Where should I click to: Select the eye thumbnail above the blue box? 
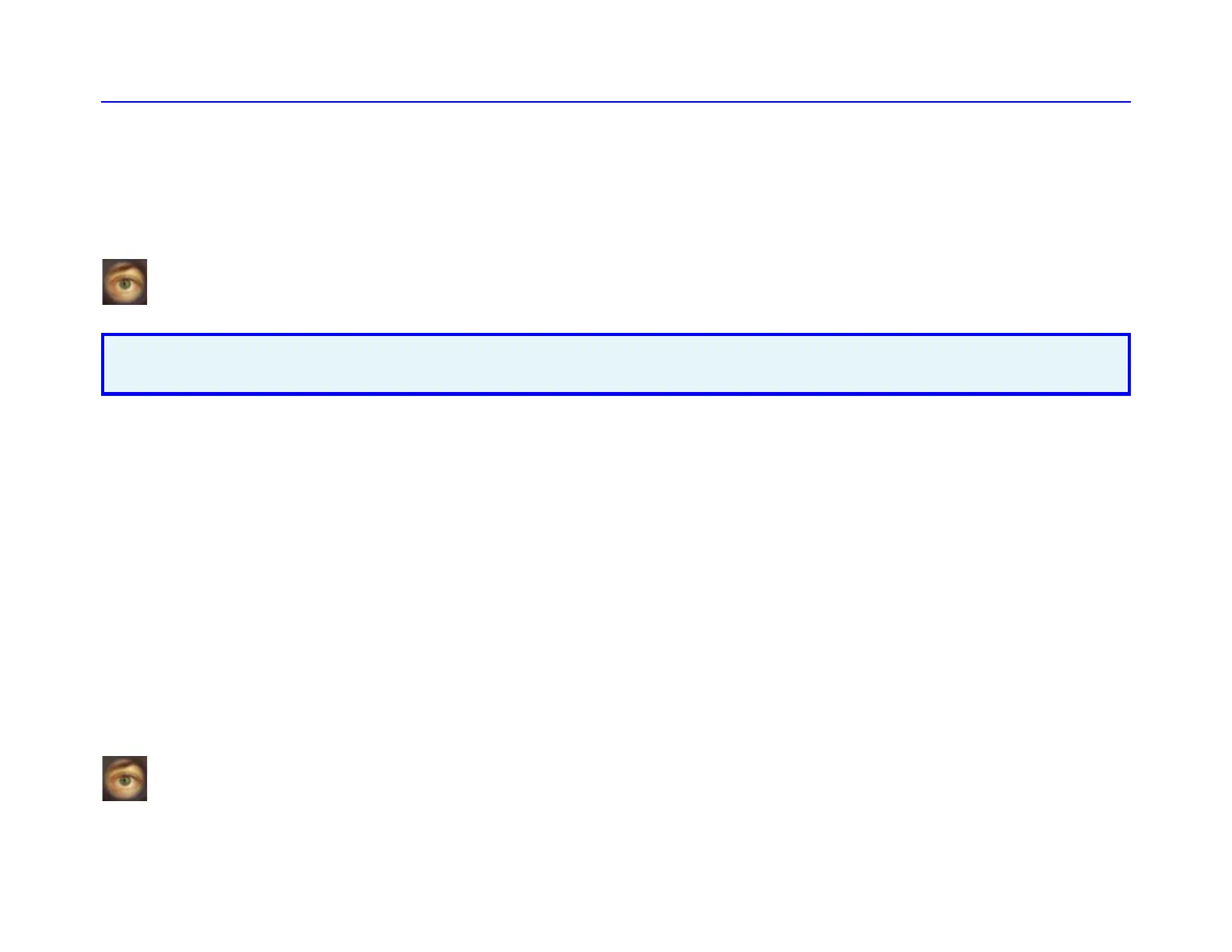tap(124, 282)
